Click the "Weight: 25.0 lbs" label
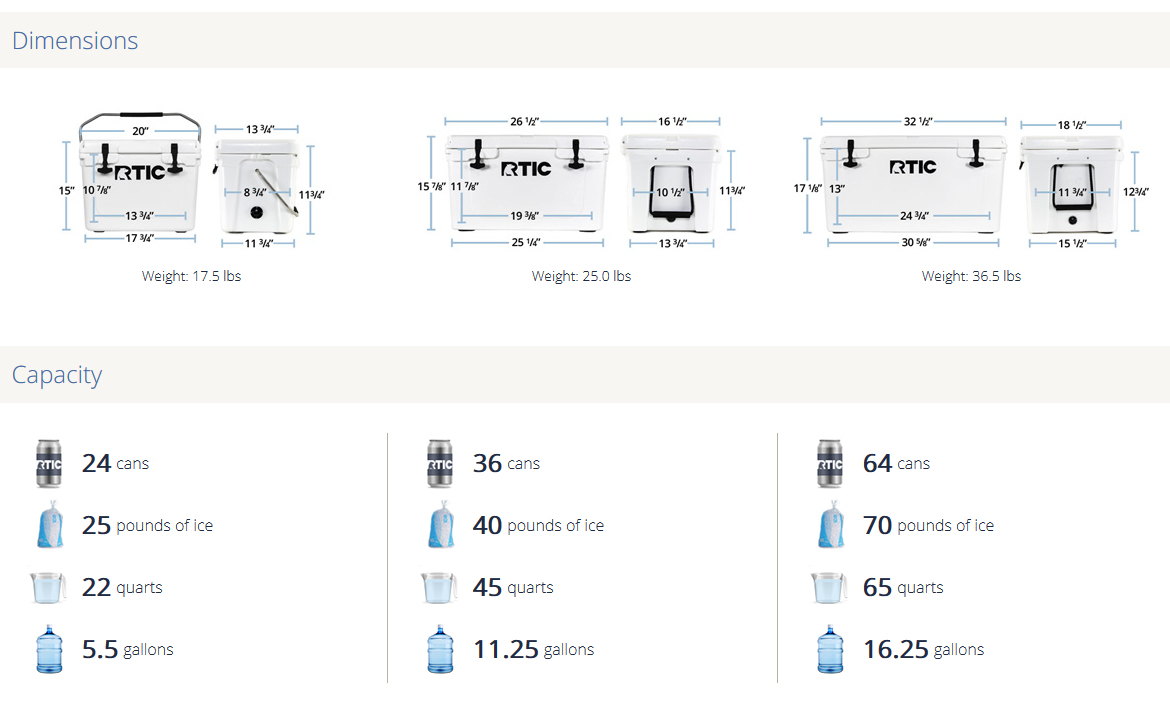Viewport: 1170px width, 712px height. click(581, 276)
